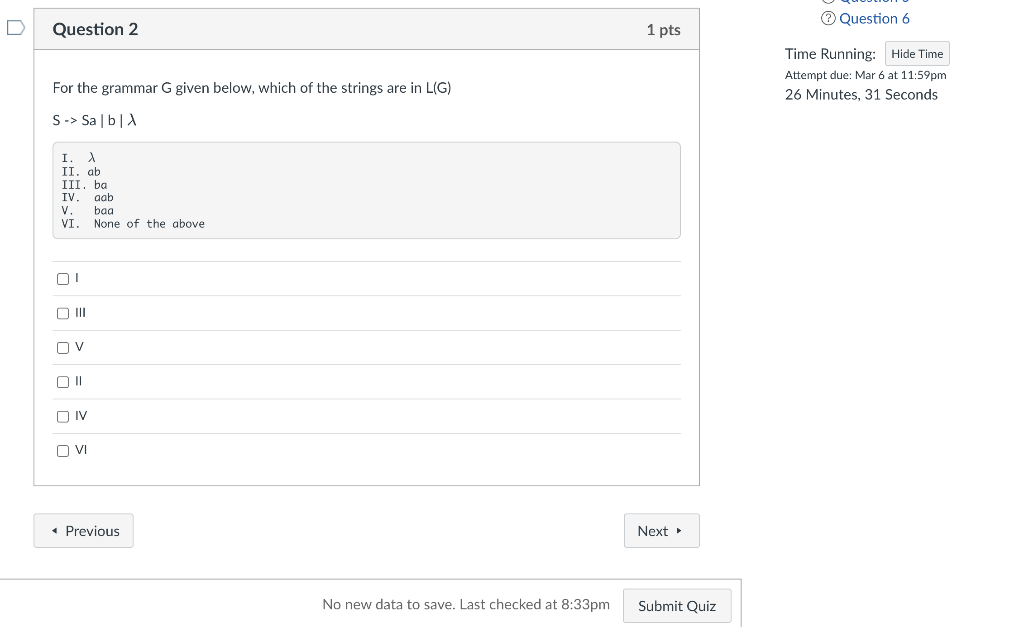
Task: Flag Question 2 using the flag icon
Action: [x=14, y=29]
